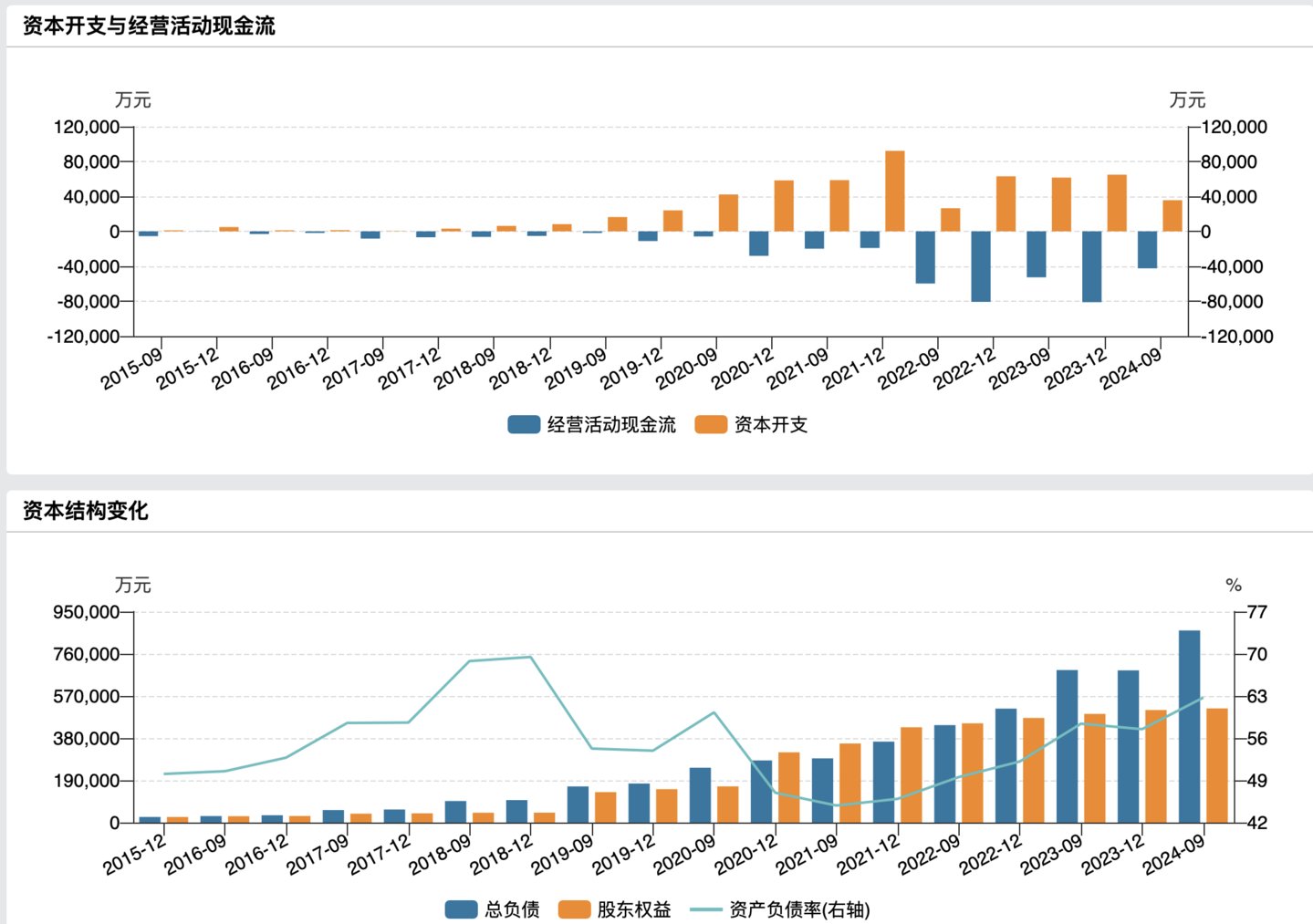Click the 2024-09 orange 股东权益 bar

pos(1217,765)
